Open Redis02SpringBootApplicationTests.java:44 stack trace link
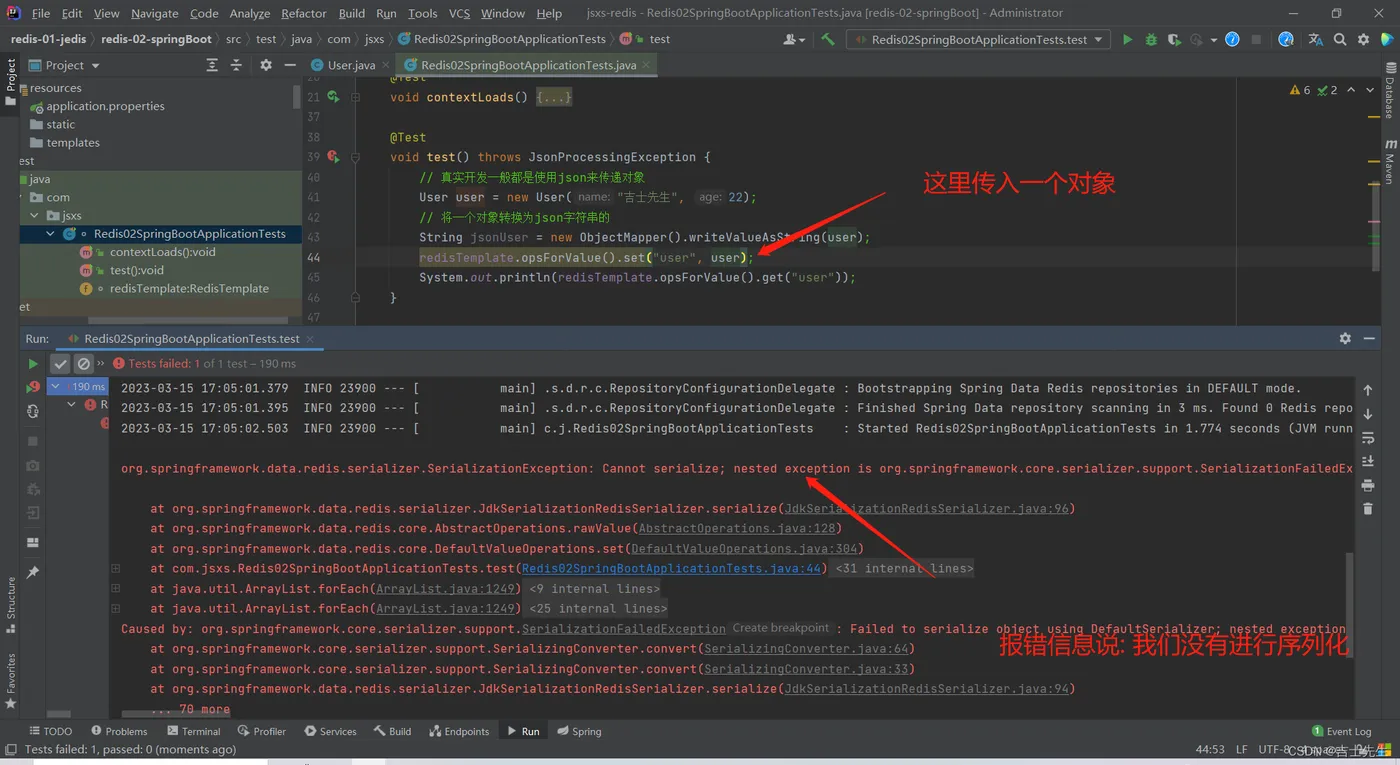Screen dimensions: 1400x765 coord(671,569)
